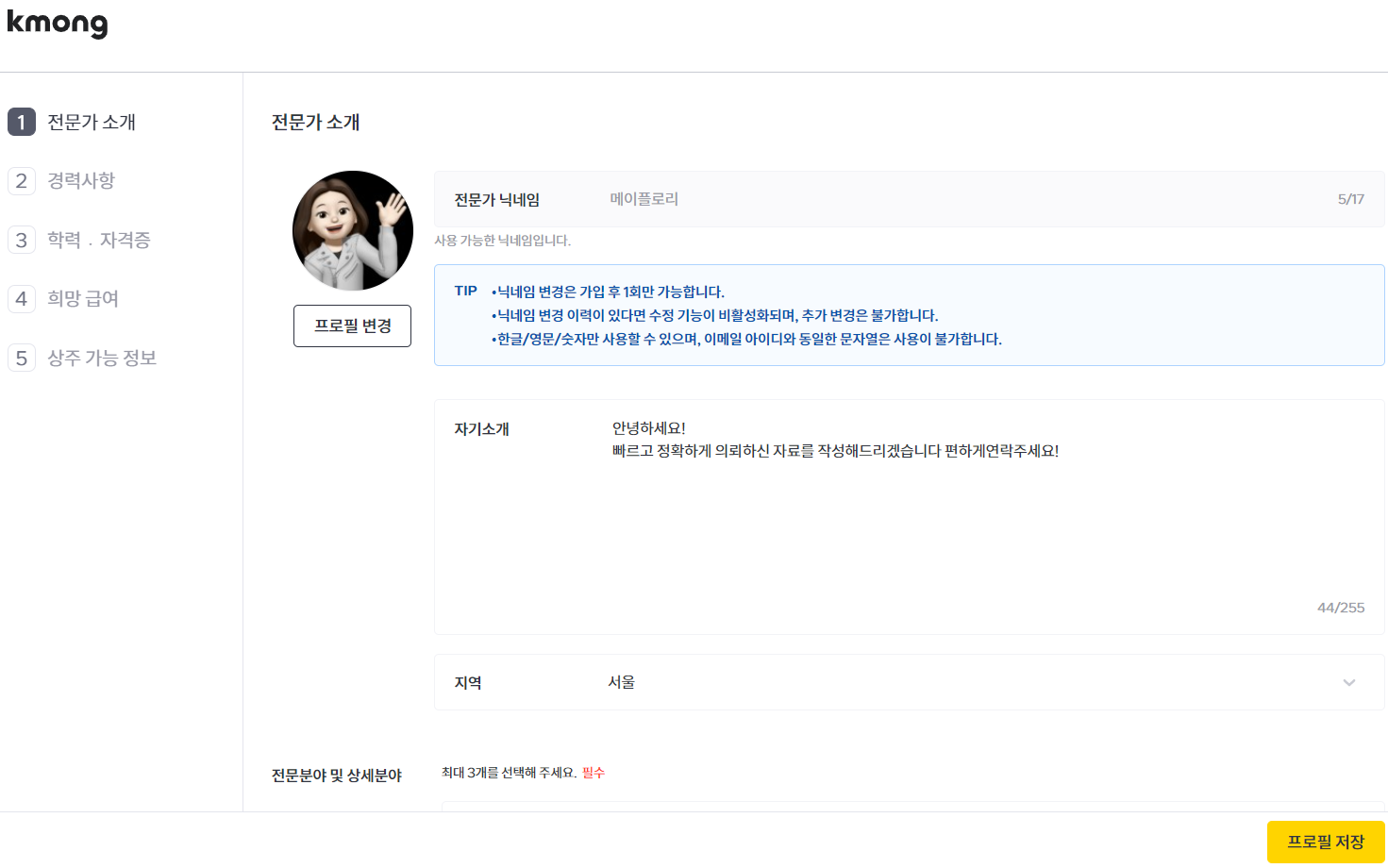This screenshot has height=868, width=1388.
Task: Click the chevron arrow in 지역 field
Action: tap(1349, 682)
